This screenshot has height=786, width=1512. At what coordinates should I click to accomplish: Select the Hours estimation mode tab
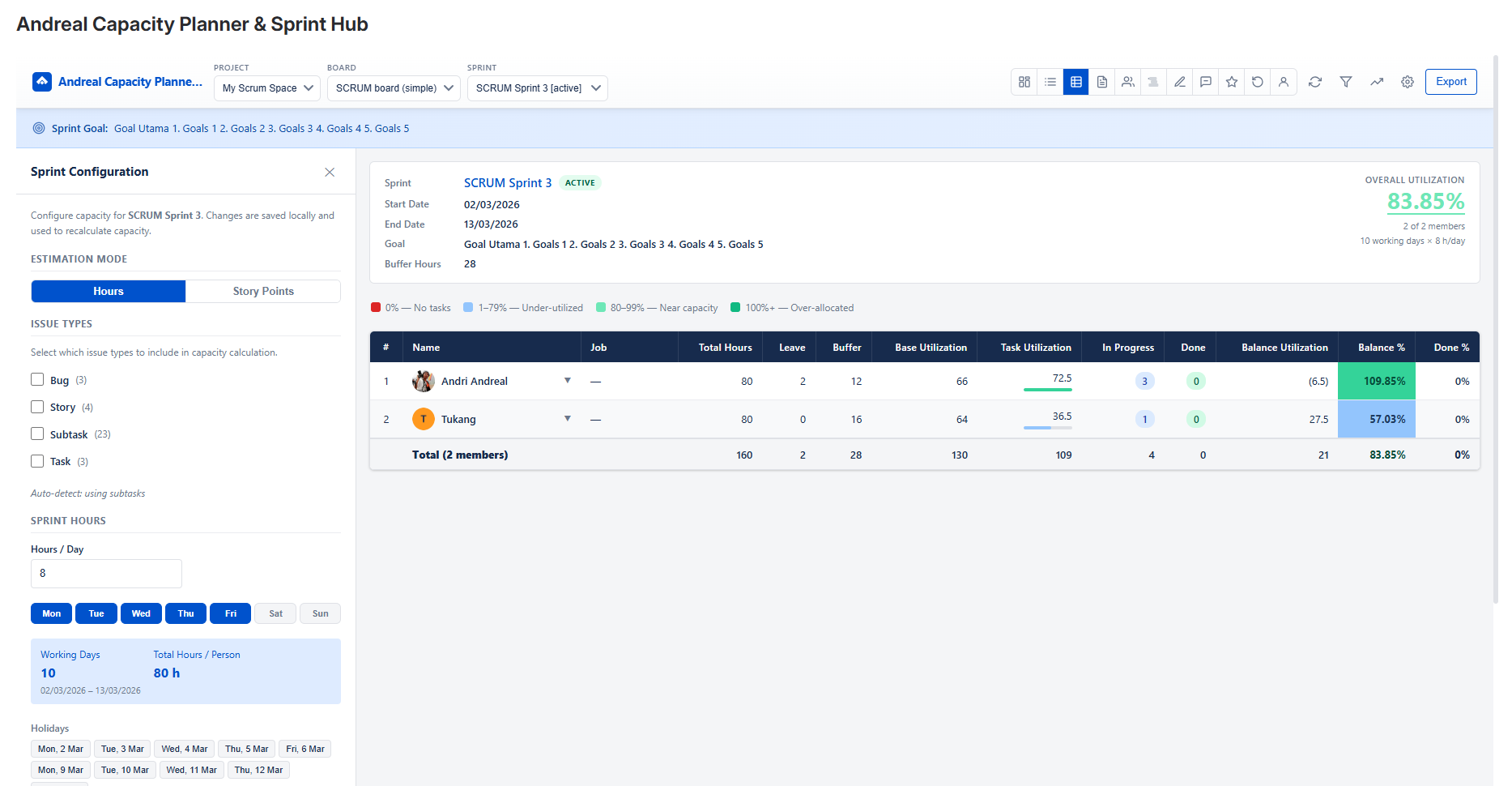(x=109, y=292)
